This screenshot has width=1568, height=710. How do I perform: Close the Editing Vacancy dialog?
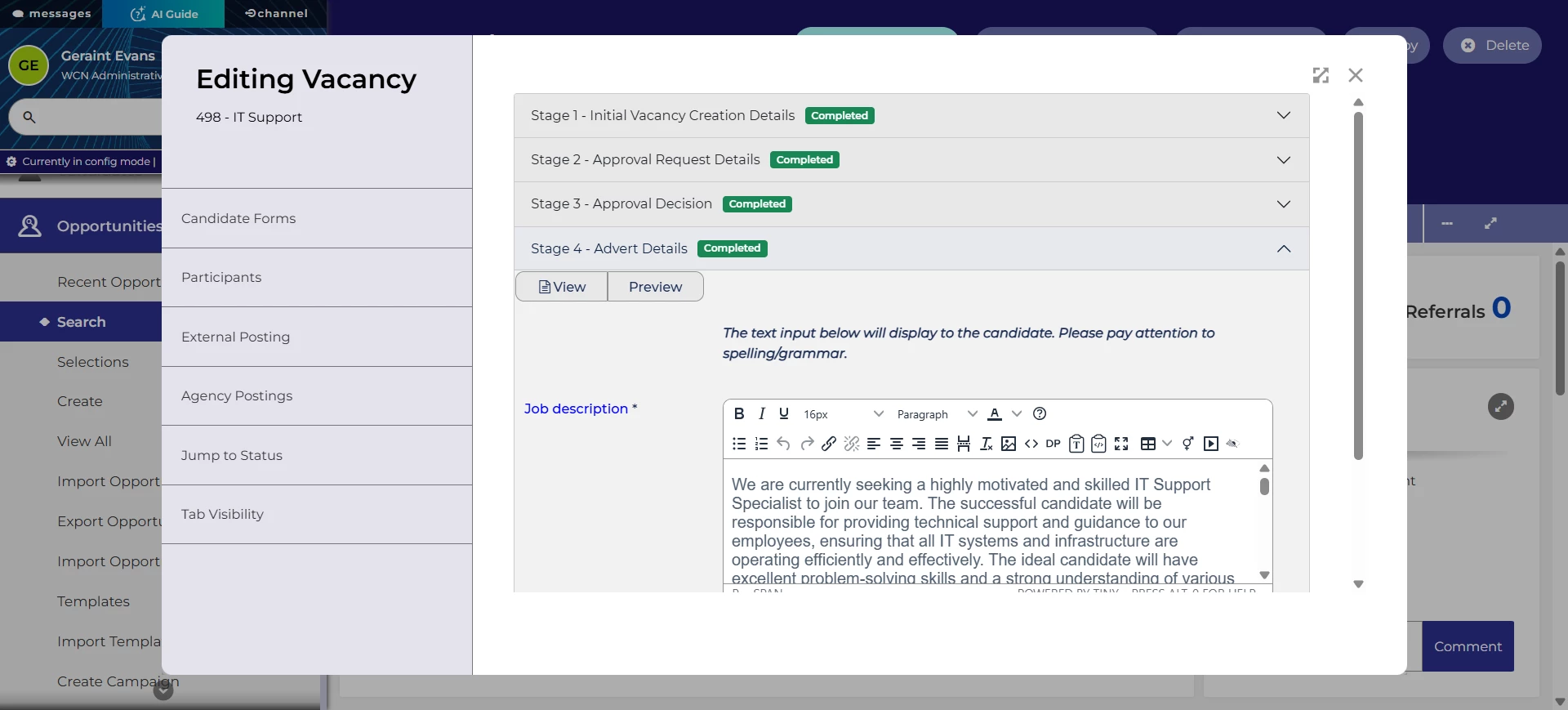(1356, 75)
